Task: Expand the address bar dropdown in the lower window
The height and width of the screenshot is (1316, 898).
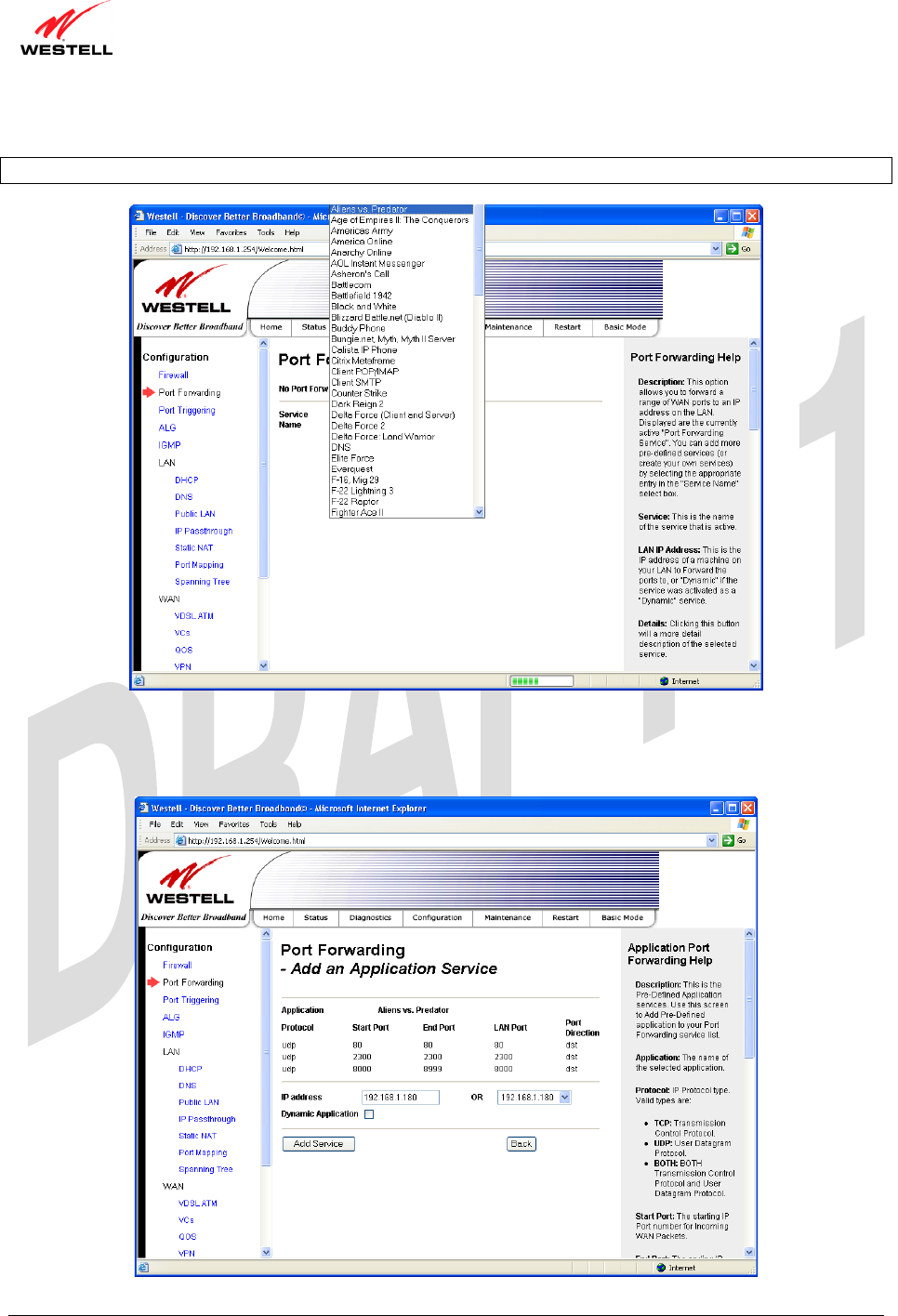Action: tap(712, 840)
